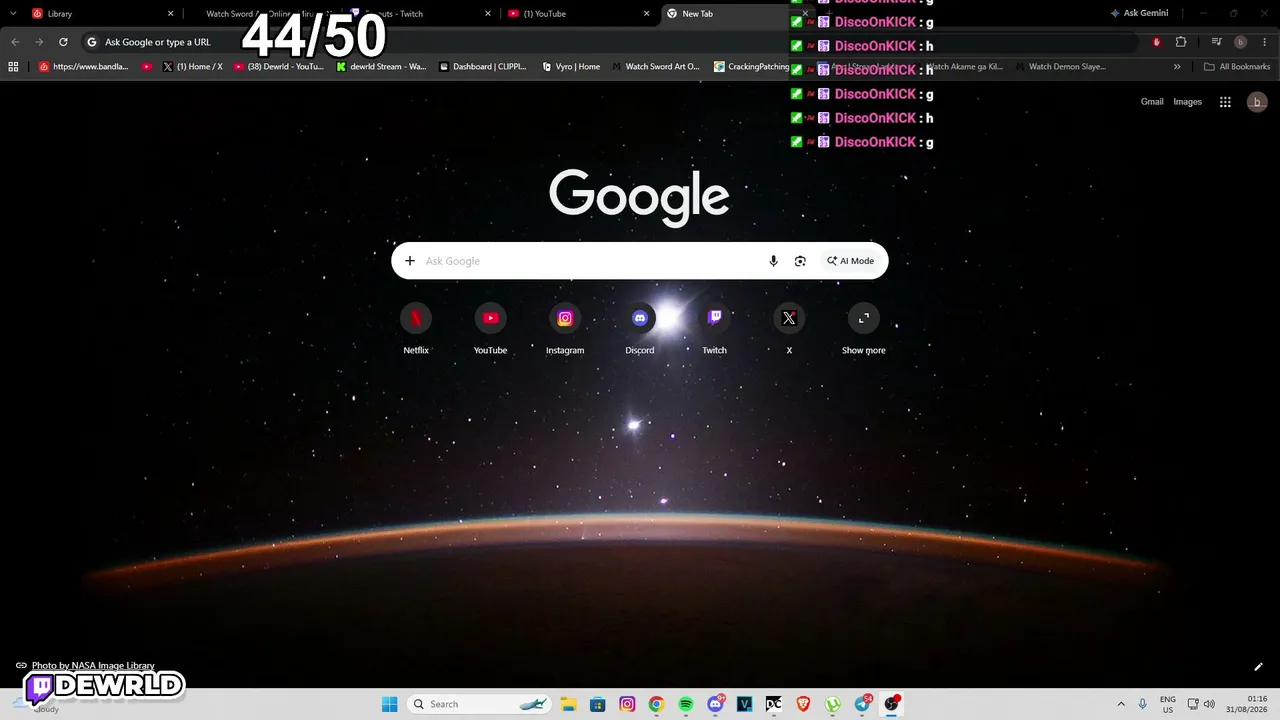Screen dimensions: 1280x720
Task: Expand the hidden bookmarks chevron
Action: 1177,67
